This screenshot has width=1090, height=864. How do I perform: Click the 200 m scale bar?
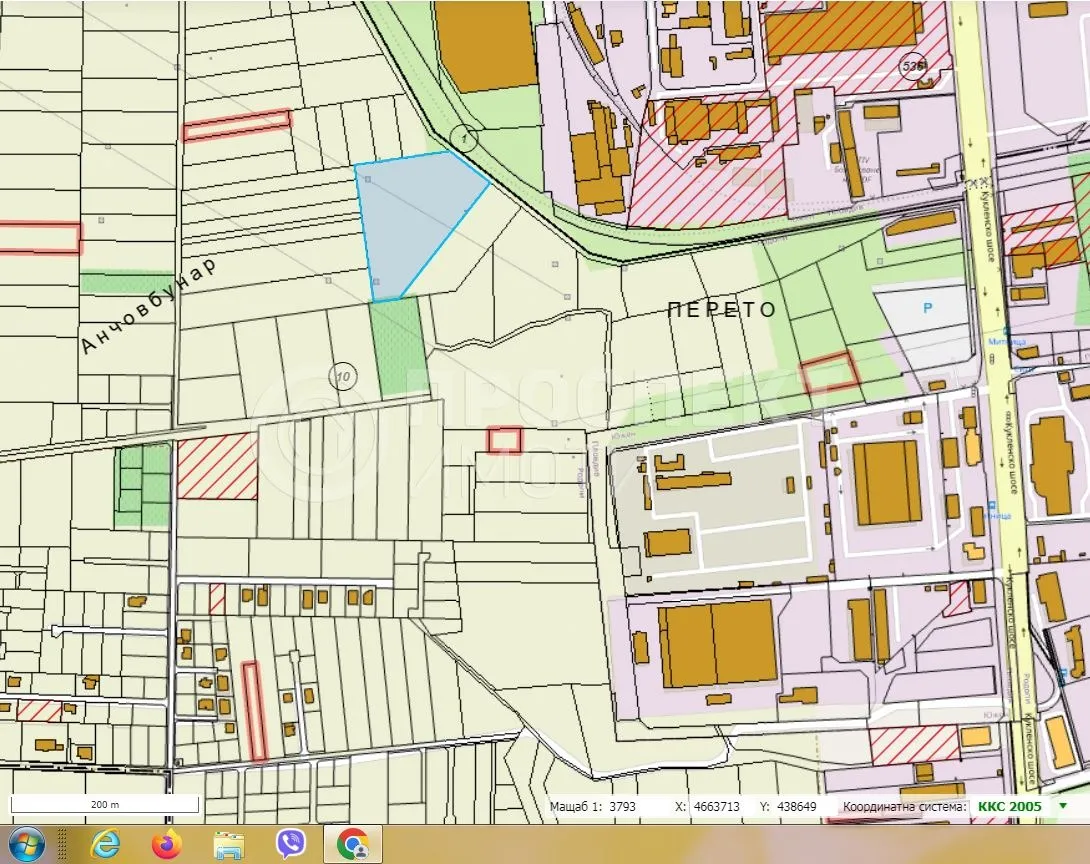click(105, 805)
